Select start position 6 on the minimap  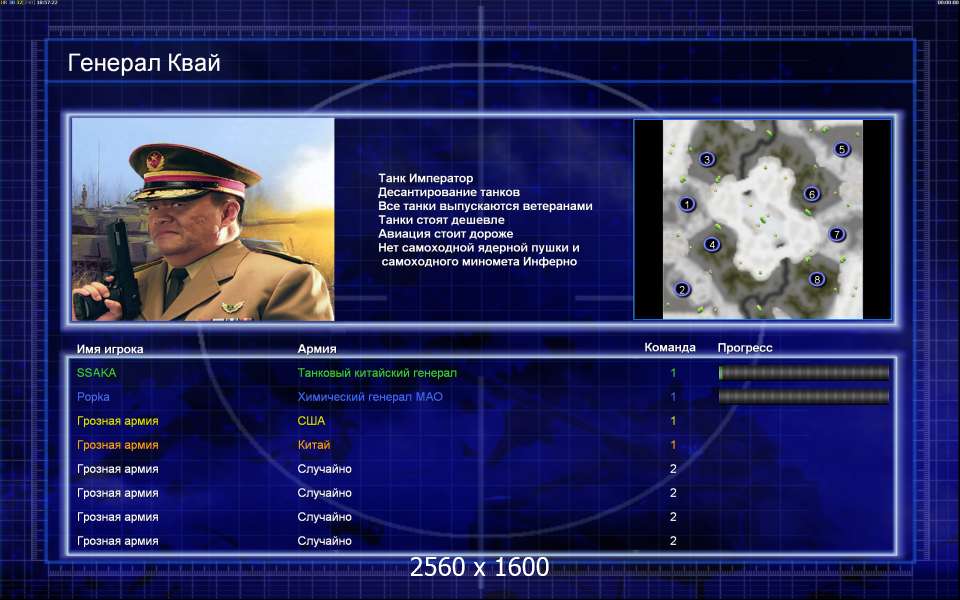[812, 194]
